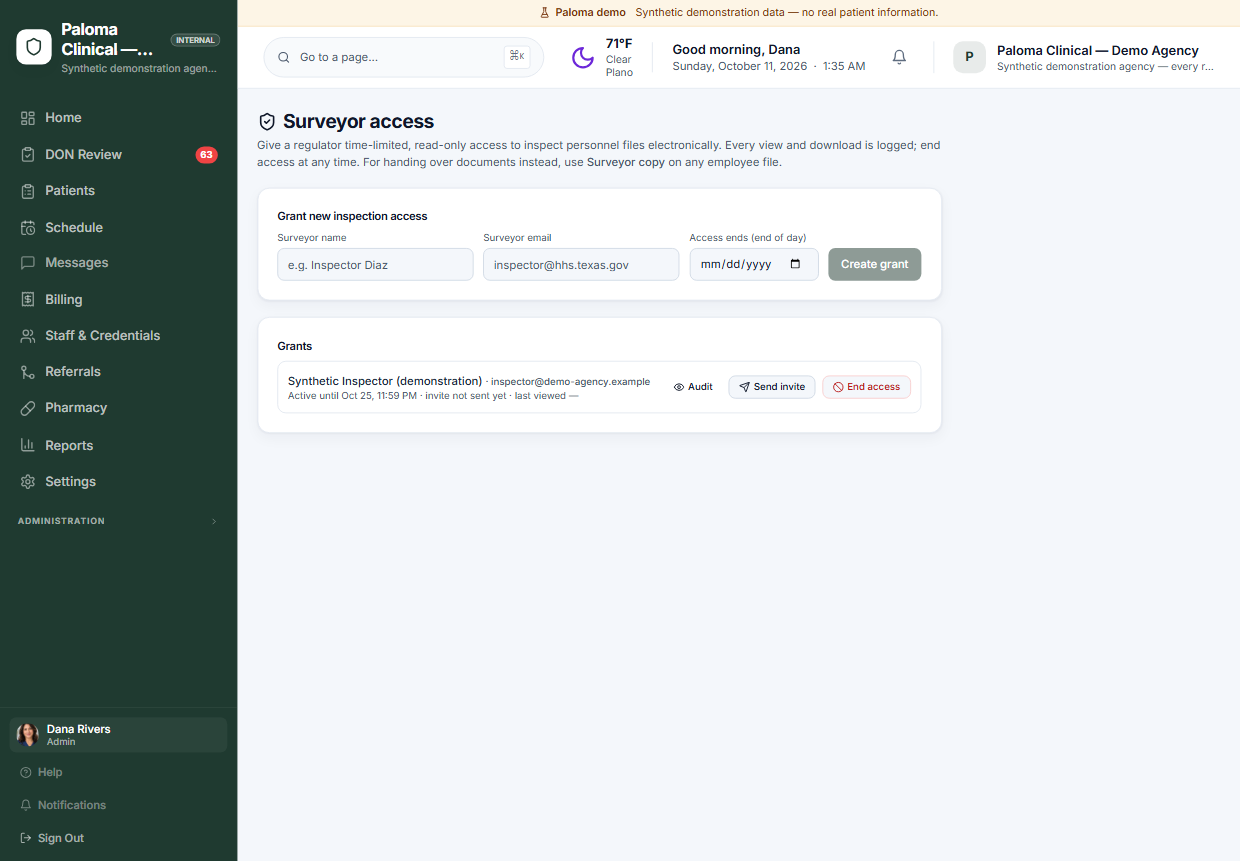Click the notification bell in header
The image size is (1240, 861).
pos(899,57)
